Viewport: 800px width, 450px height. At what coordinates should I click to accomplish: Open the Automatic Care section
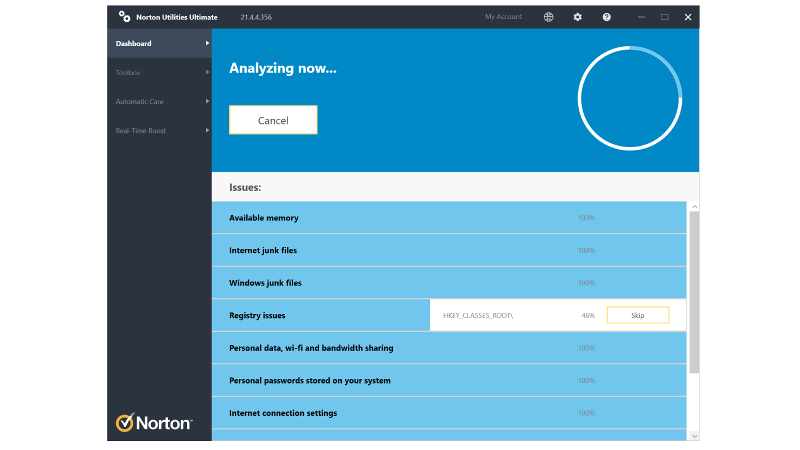[x=159, y=102]
